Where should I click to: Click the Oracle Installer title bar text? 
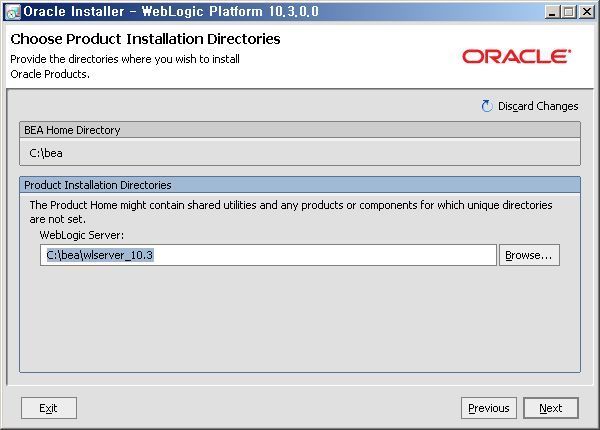click(x=171, y=11)
